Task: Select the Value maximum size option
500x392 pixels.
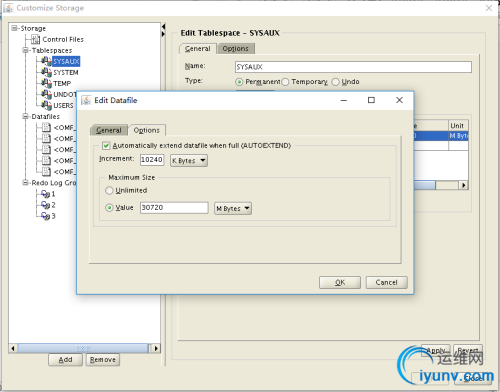Action: coord(109,208)
